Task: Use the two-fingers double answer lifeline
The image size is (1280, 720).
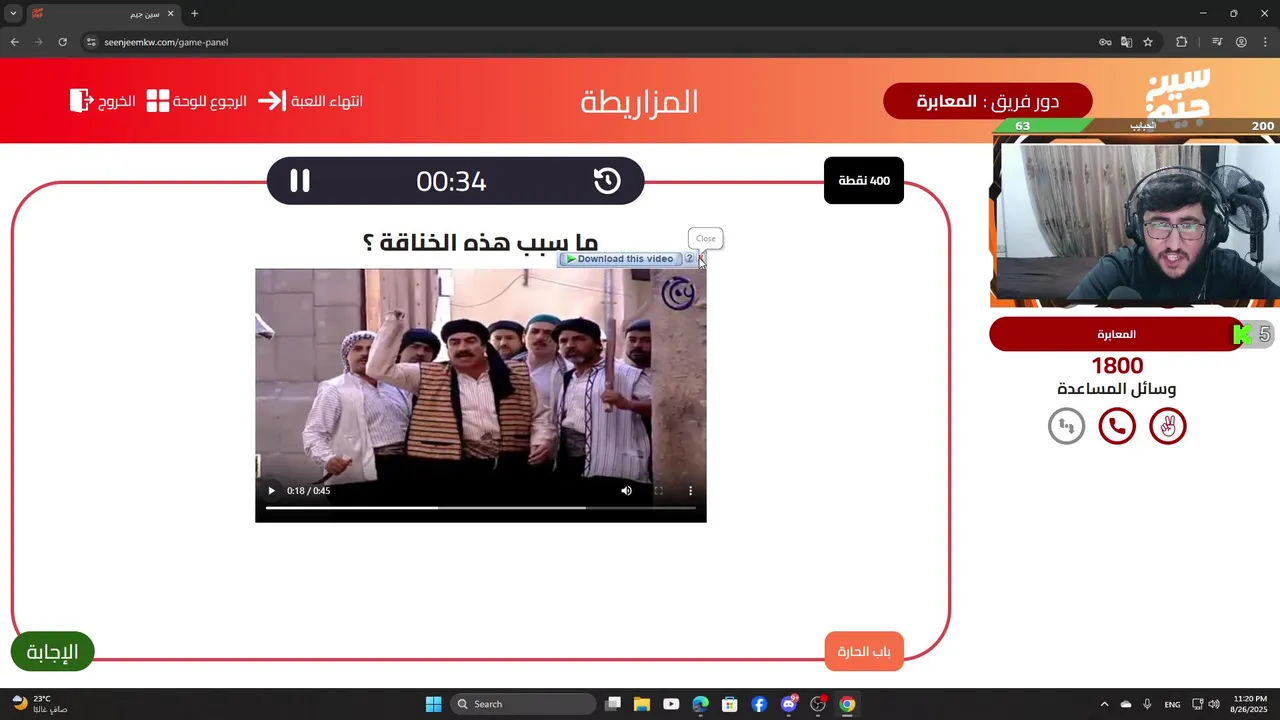Action: click(1168, 427)
